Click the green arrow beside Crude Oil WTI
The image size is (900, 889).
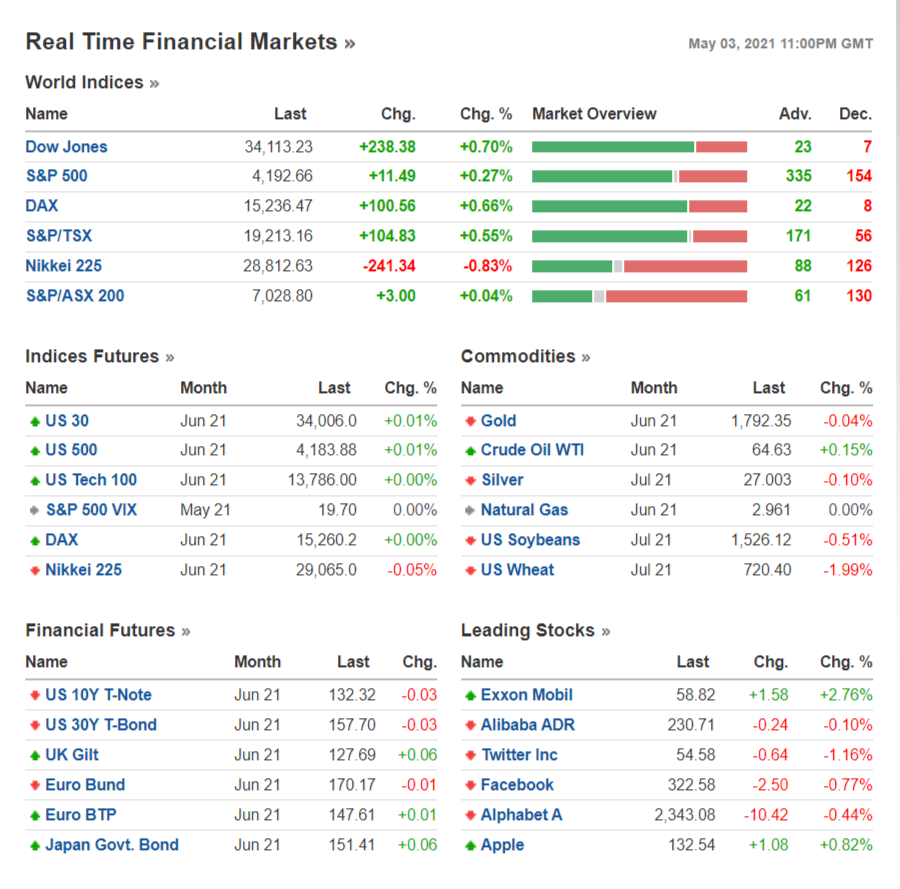[470, 451]
